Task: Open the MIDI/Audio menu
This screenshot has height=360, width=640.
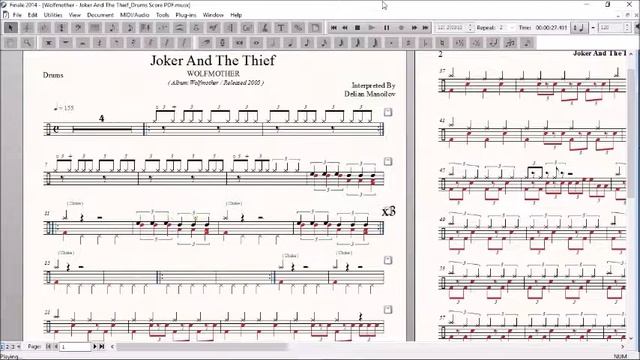Action: pos(135,15)
